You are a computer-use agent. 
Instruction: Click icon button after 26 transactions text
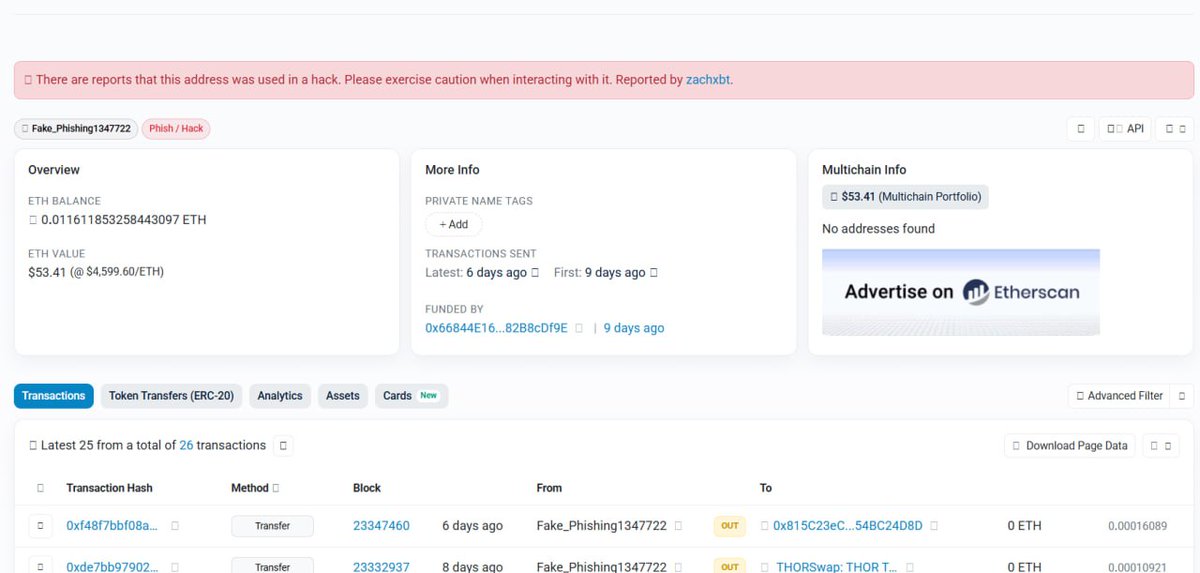283,446
